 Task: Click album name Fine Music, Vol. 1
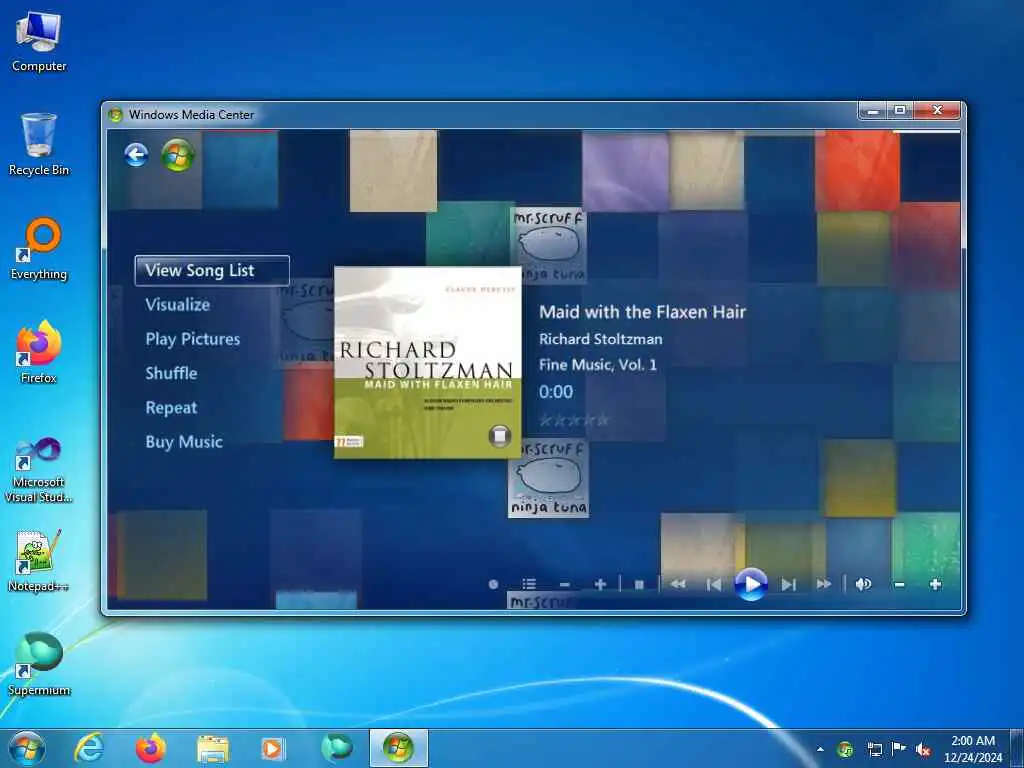click(x=598, y=364)
